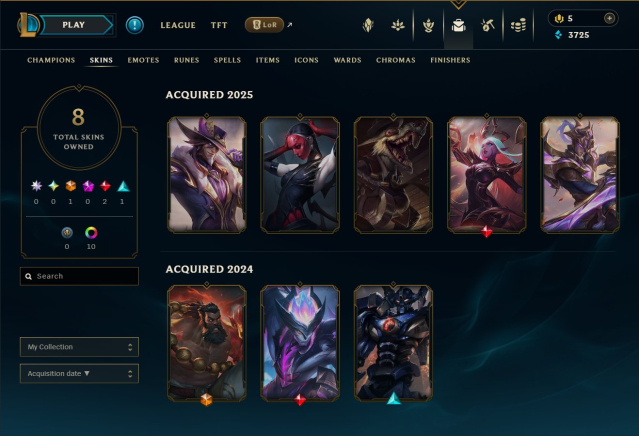Select the Twisted Fate skin thumbnail in Acquired 2025
The height and width of the screenshot is (436, 639).
tap(207, 175)
